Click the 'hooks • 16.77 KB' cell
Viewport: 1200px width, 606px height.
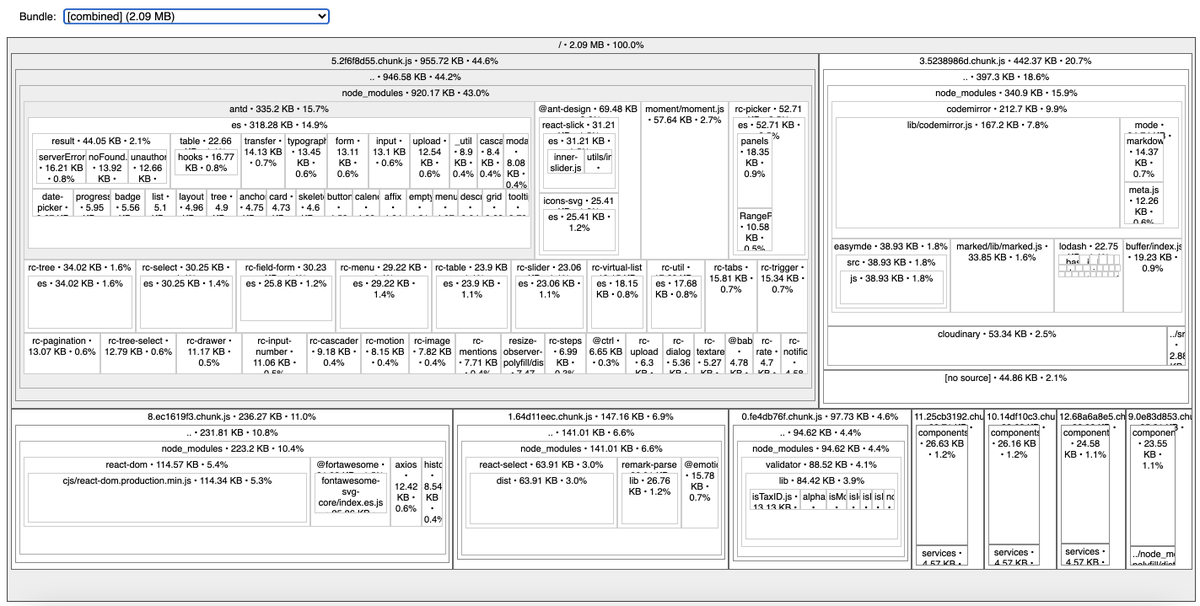pos(205,162)
